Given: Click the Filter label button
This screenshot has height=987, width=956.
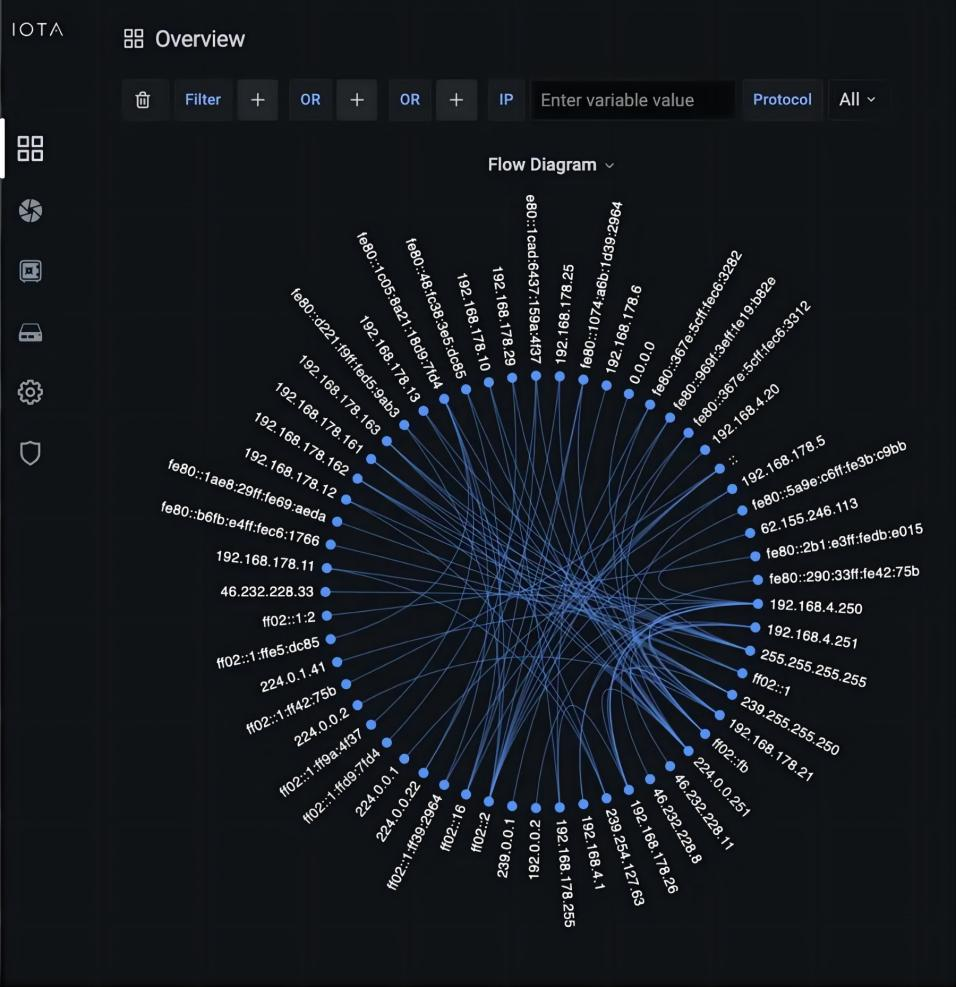Looking at the screenshot, I should pyautogui.click(x=203, y=100).
